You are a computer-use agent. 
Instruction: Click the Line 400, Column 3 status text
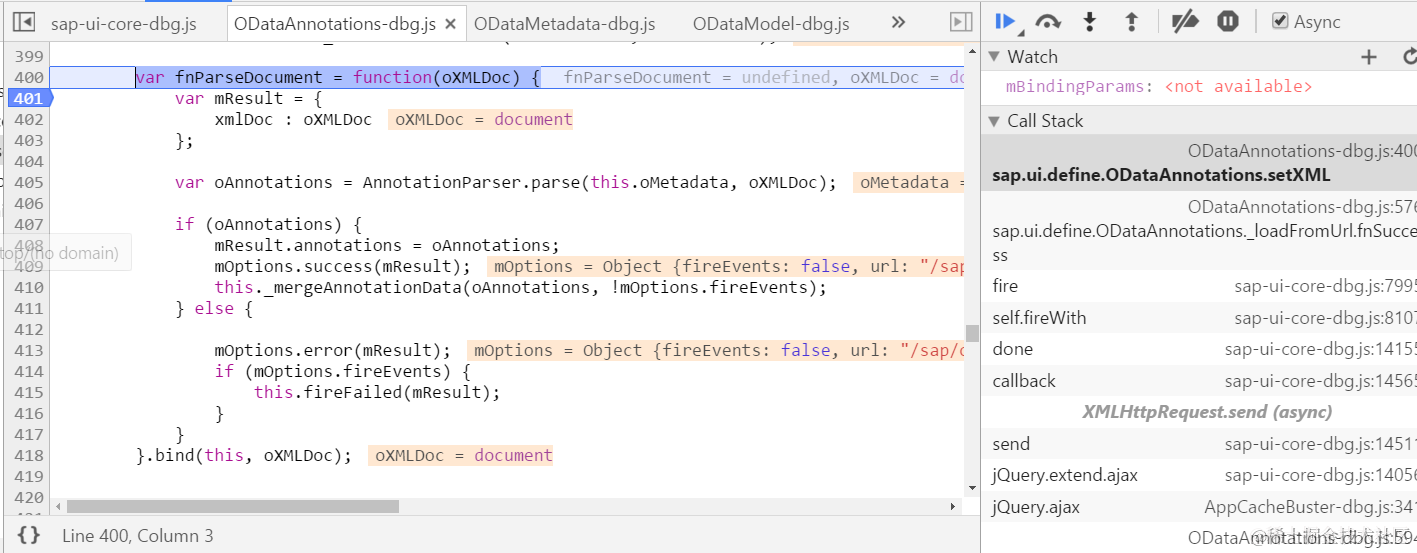click(137, 536)
